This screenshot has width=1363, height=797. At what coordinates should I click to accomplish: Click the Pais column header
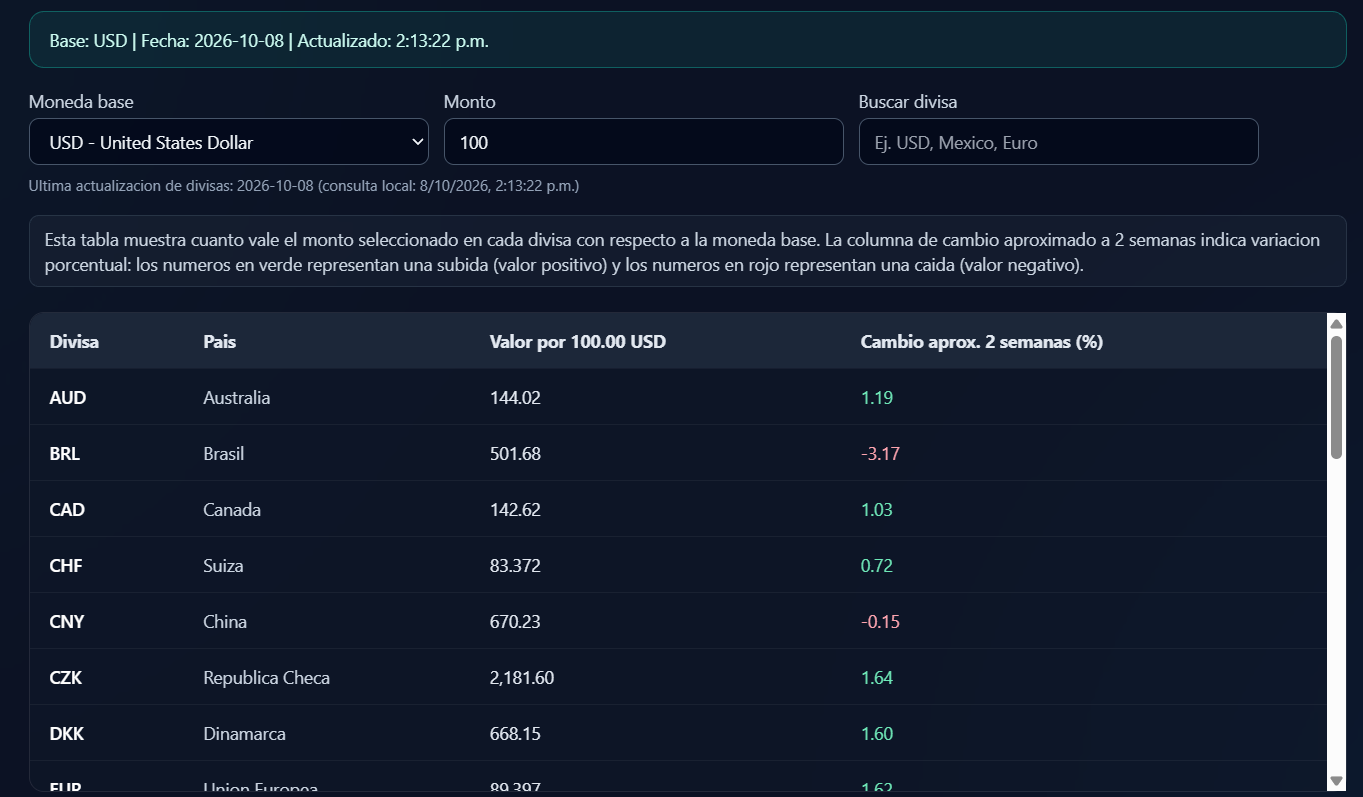coord(219,342)
